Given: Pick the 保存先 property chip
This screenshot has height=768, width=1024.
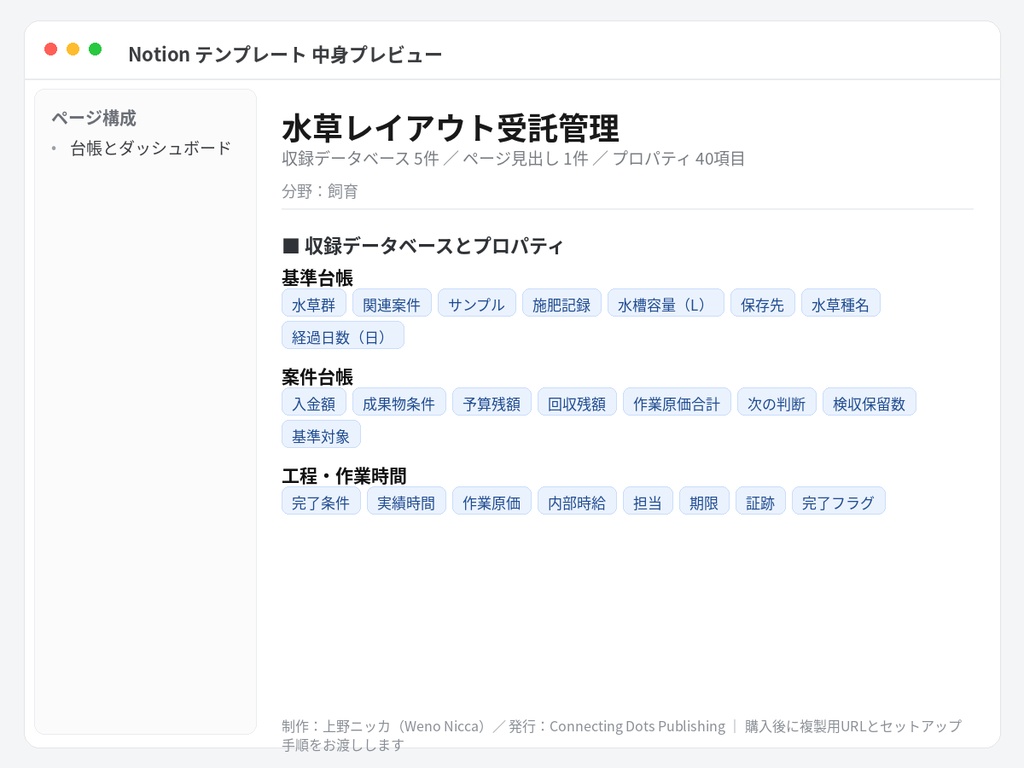Looking at the screenshot, I should 763,304.
